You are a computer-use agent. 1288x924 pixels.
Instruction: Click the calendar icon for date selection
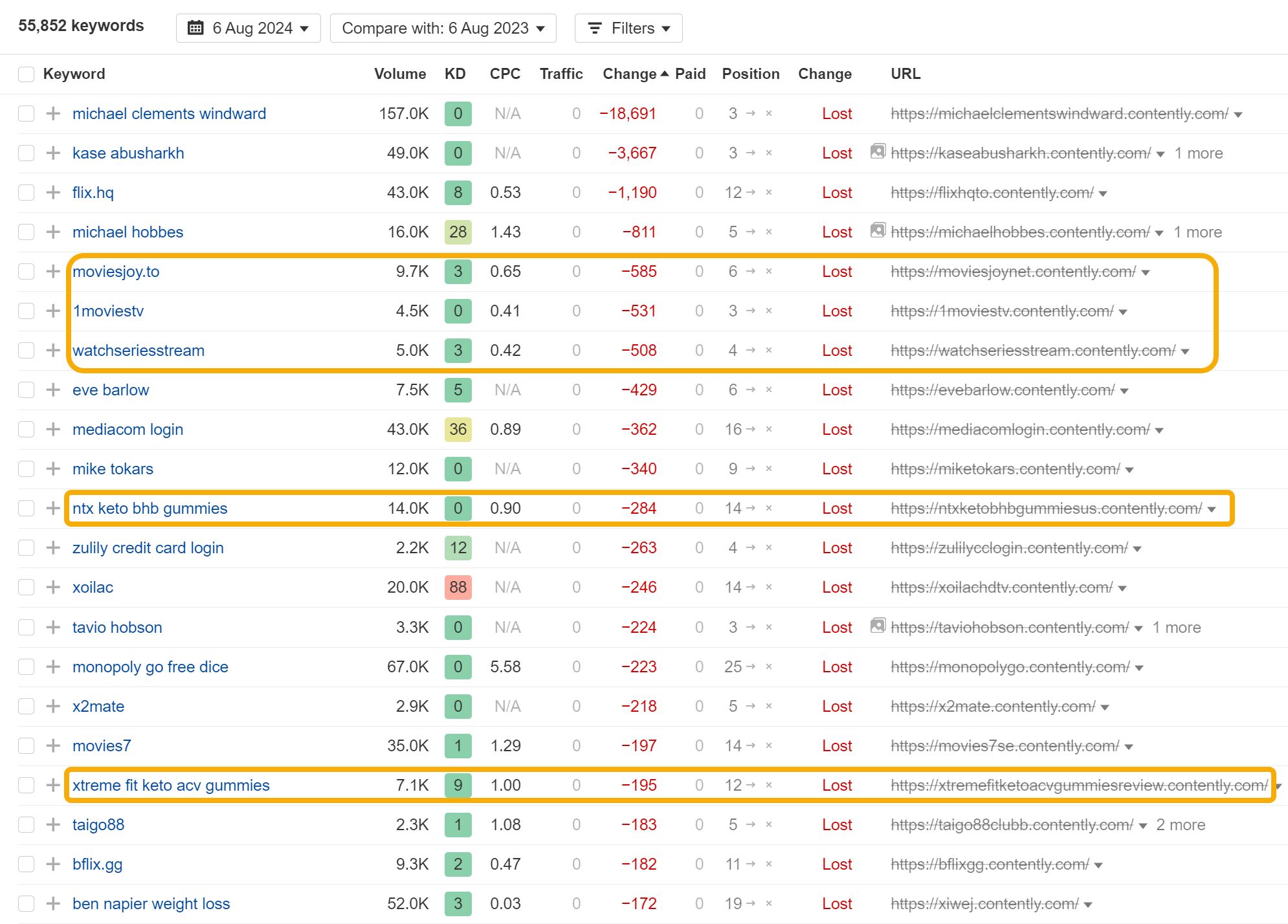coord(196,28)
